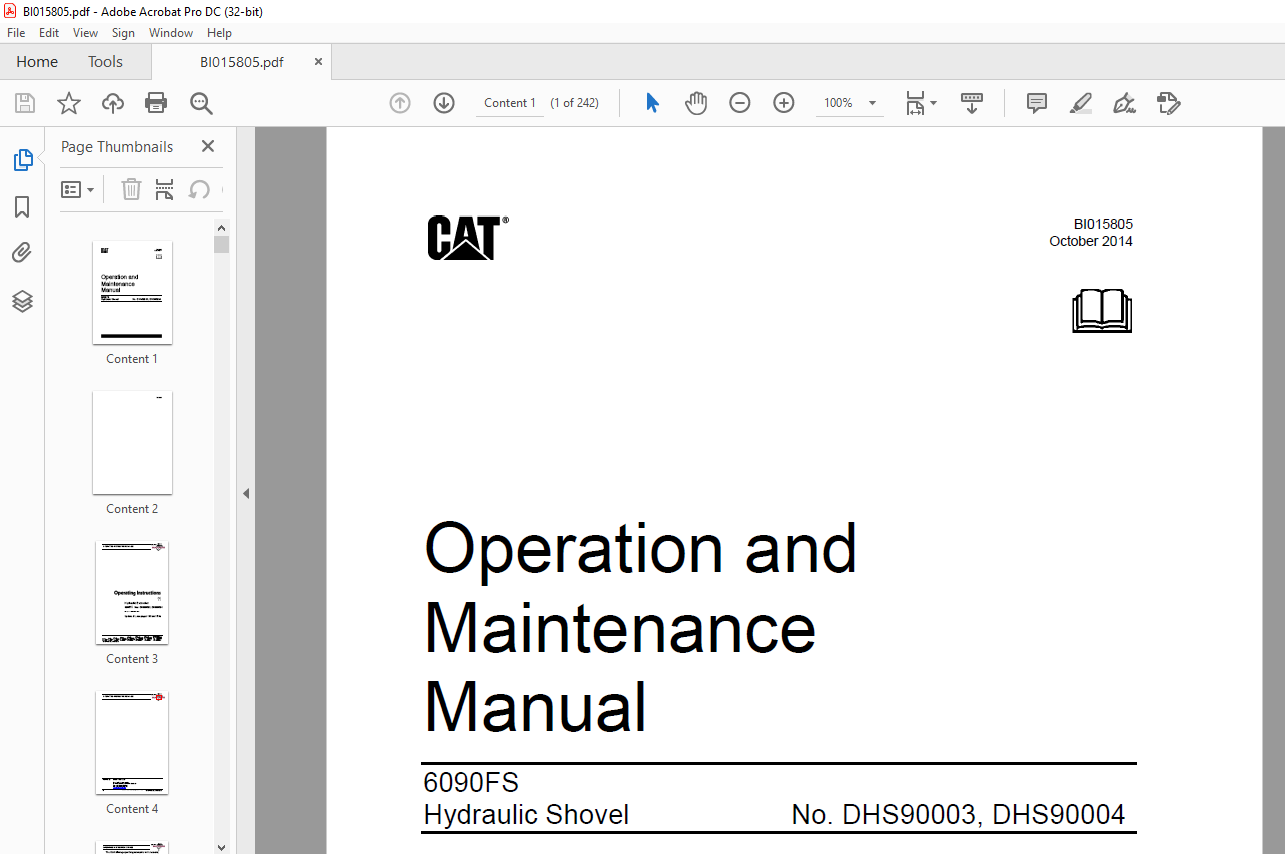Screen dimensions: 1285x854
Task: Click the (1 of 242) page count text
Action: (x=575, y=103)
